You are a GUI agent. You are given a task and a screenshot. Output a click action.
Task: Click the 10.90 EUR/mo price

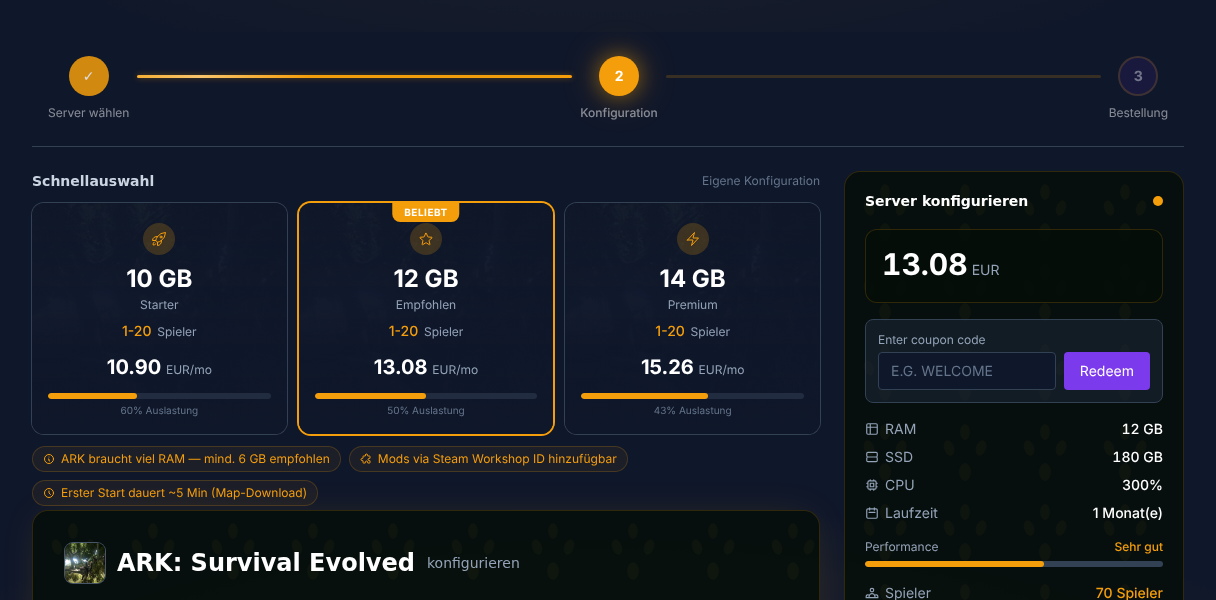159,368
